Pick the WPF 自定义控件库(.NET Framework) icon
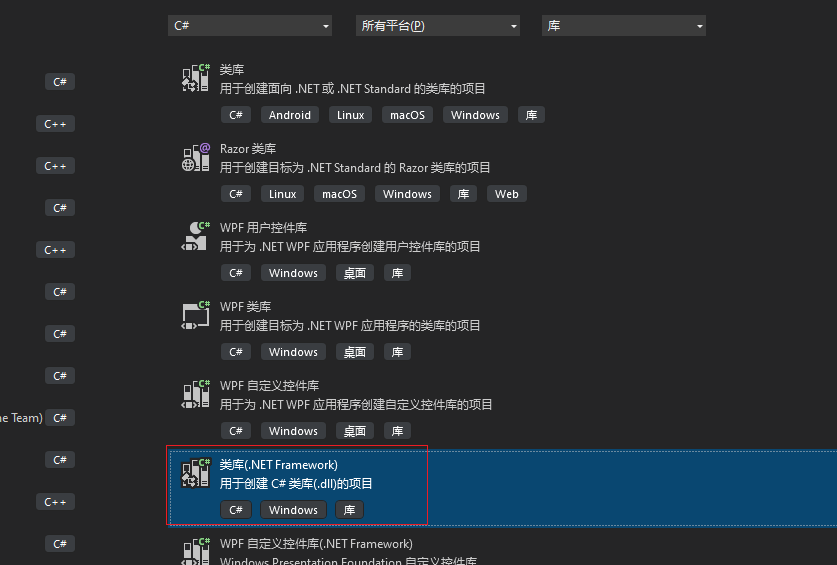837x565 pixels. [x=195, y=551]
